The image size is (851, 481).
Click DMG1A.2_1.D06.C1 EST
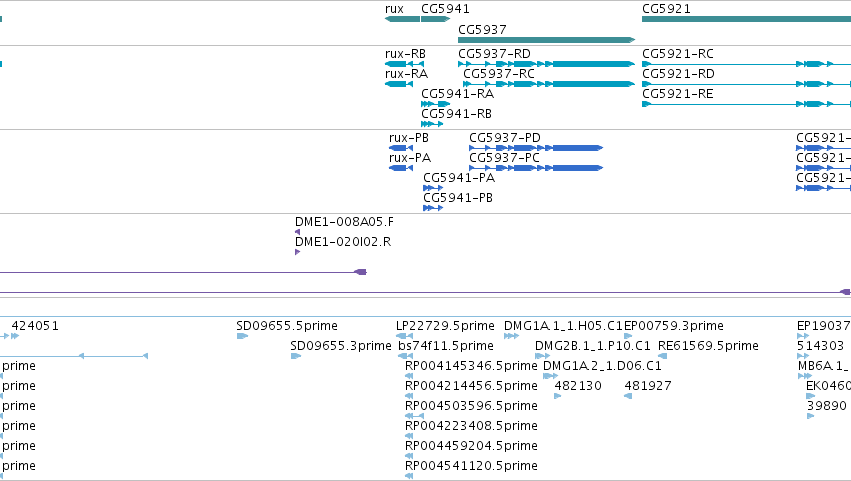click(x=602, y=366)
